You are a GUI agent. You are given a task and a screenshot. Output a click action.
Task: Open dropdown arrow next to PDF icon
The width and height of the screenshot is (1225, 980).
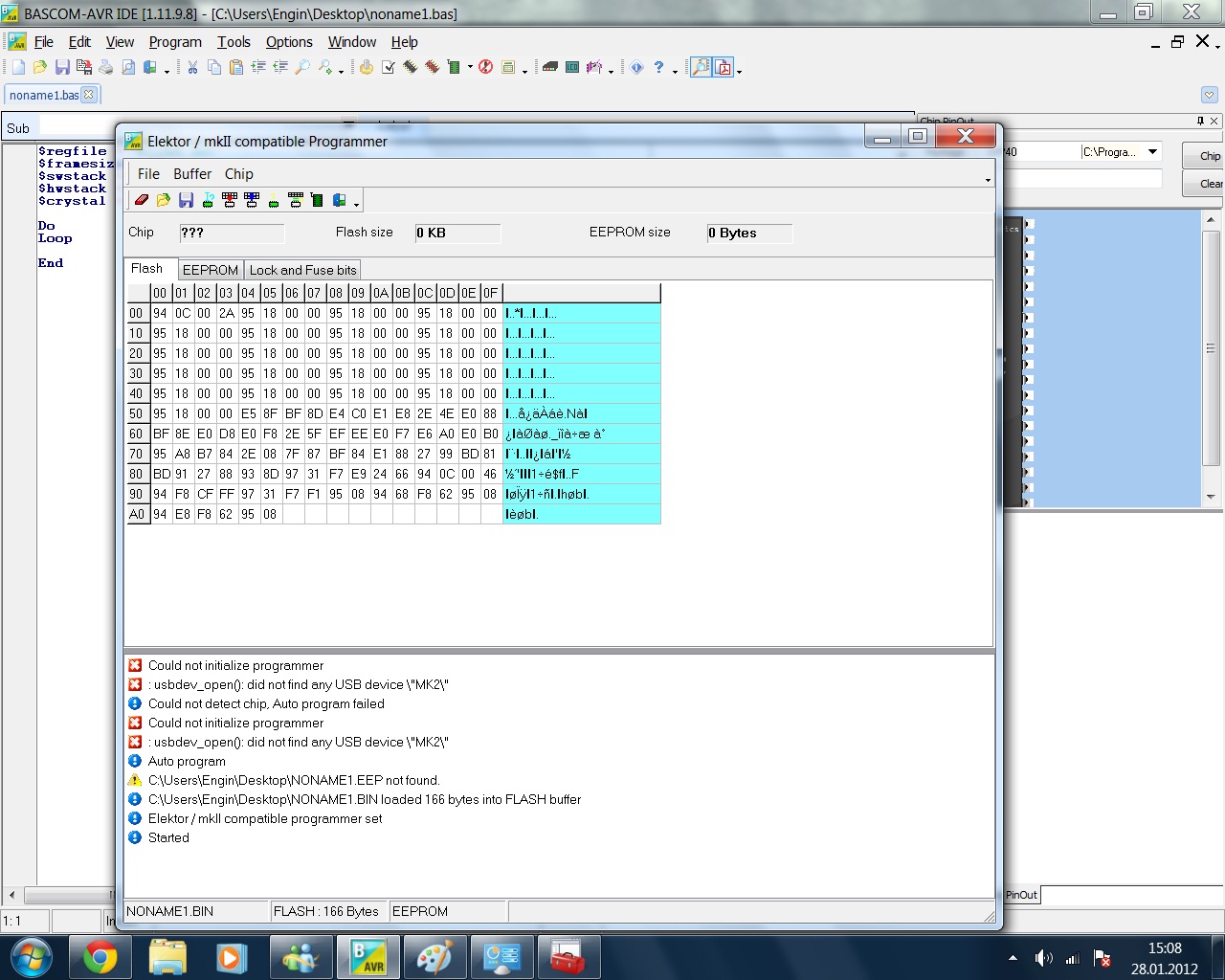click(739, 70)
